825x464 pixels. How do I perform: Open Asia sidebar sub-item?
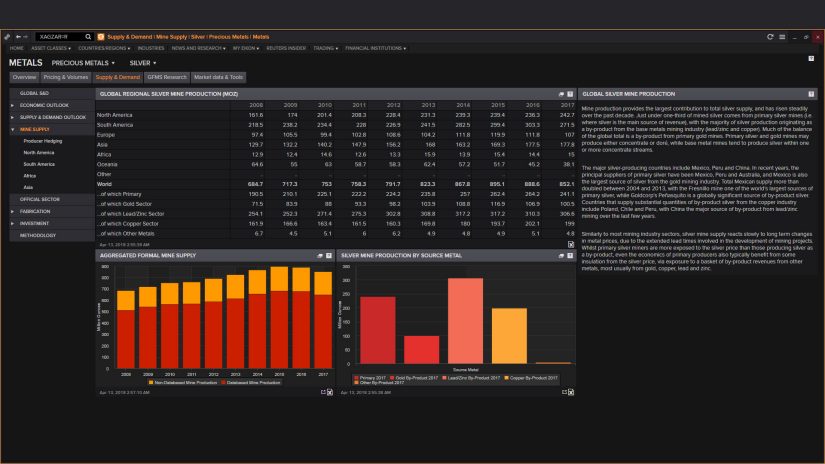click(x=28, y=187)
